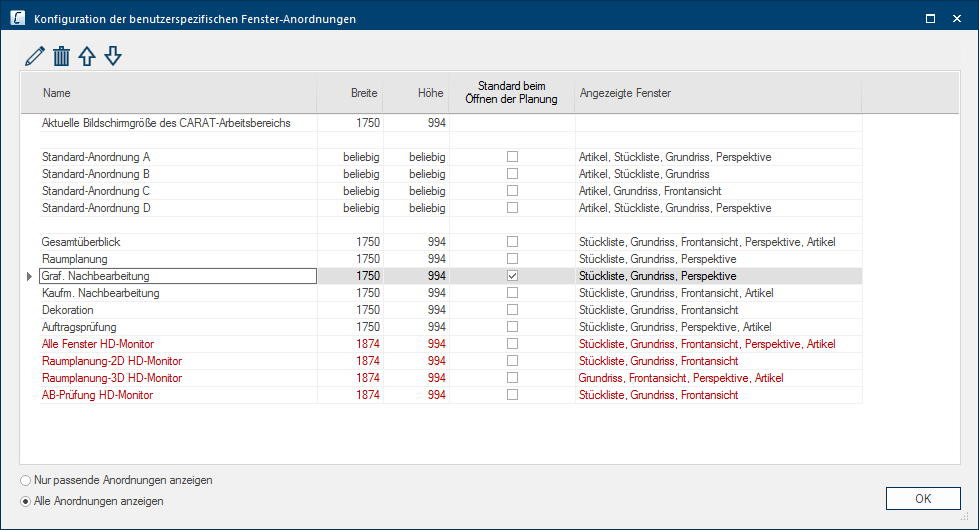Check the default checkbox for Raumplanung row
The image size is (979, 530).
[512, 259]
